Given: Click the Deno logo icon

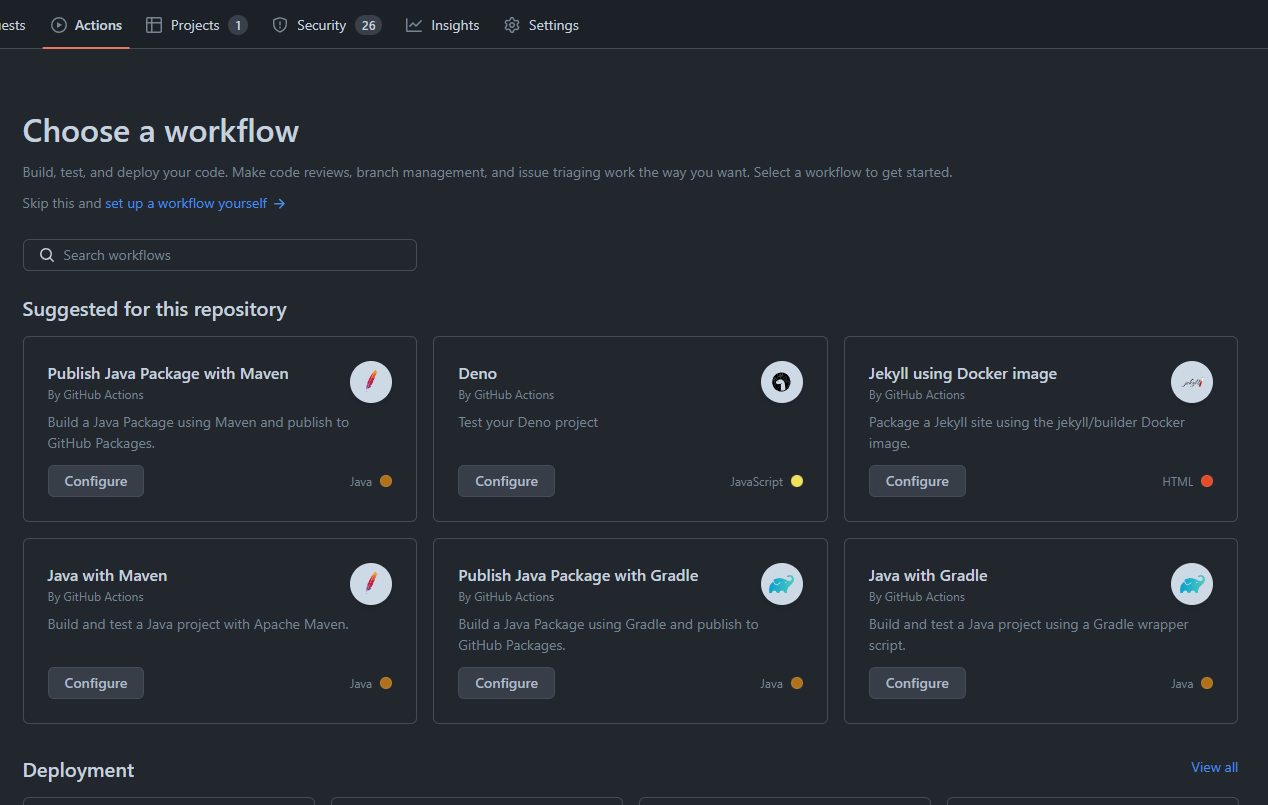Looking at the screenshot, I should coord(782,382).
